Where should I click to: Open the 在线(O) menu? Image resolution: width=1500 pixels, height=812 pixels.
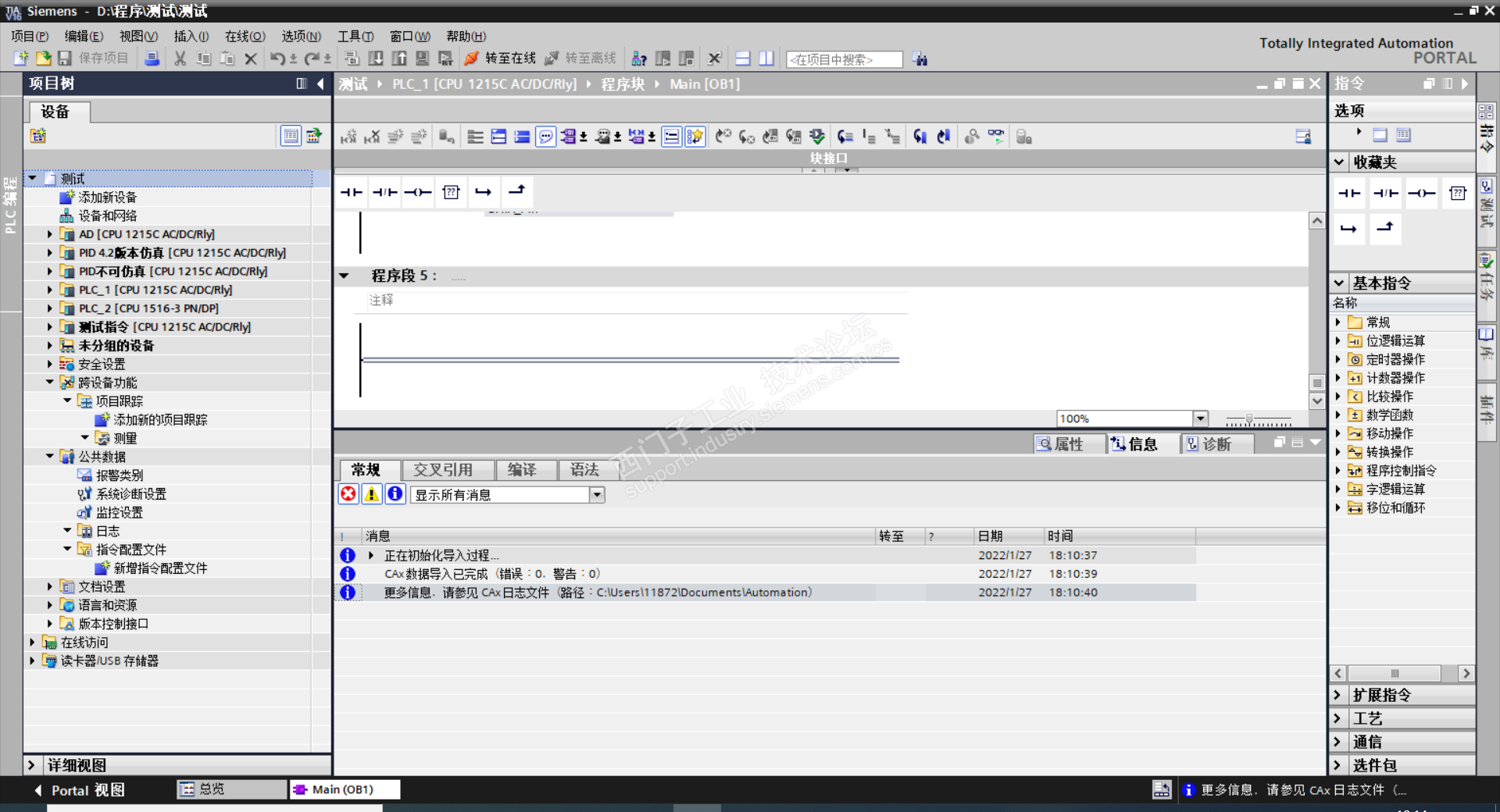(245, 36)
